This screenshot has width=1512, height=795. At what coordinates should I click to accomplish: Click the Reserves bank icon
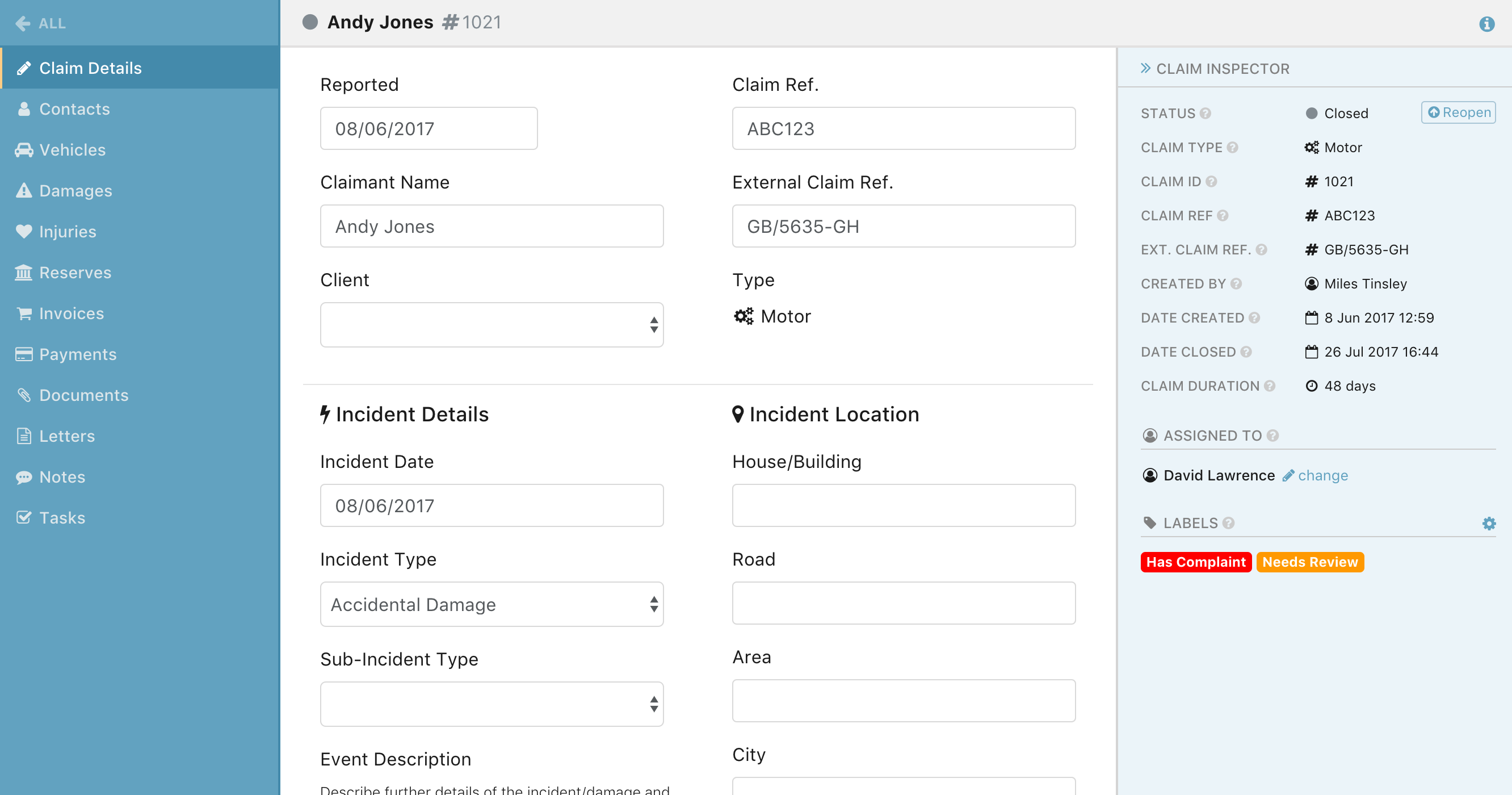[23, 272]
